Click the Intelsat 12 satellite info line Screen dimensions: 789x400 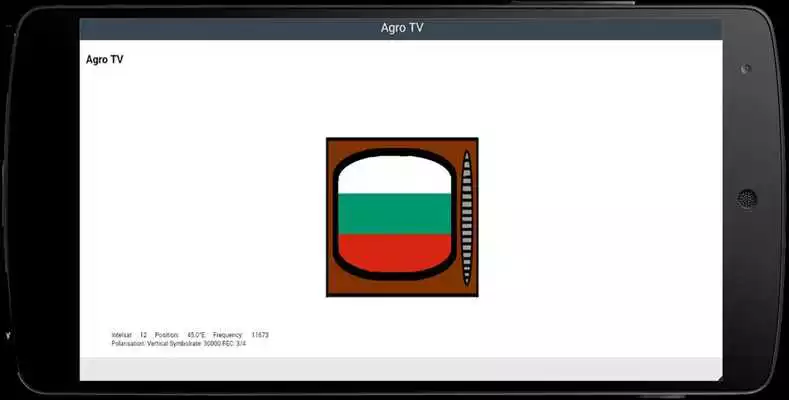coord(190,335)
